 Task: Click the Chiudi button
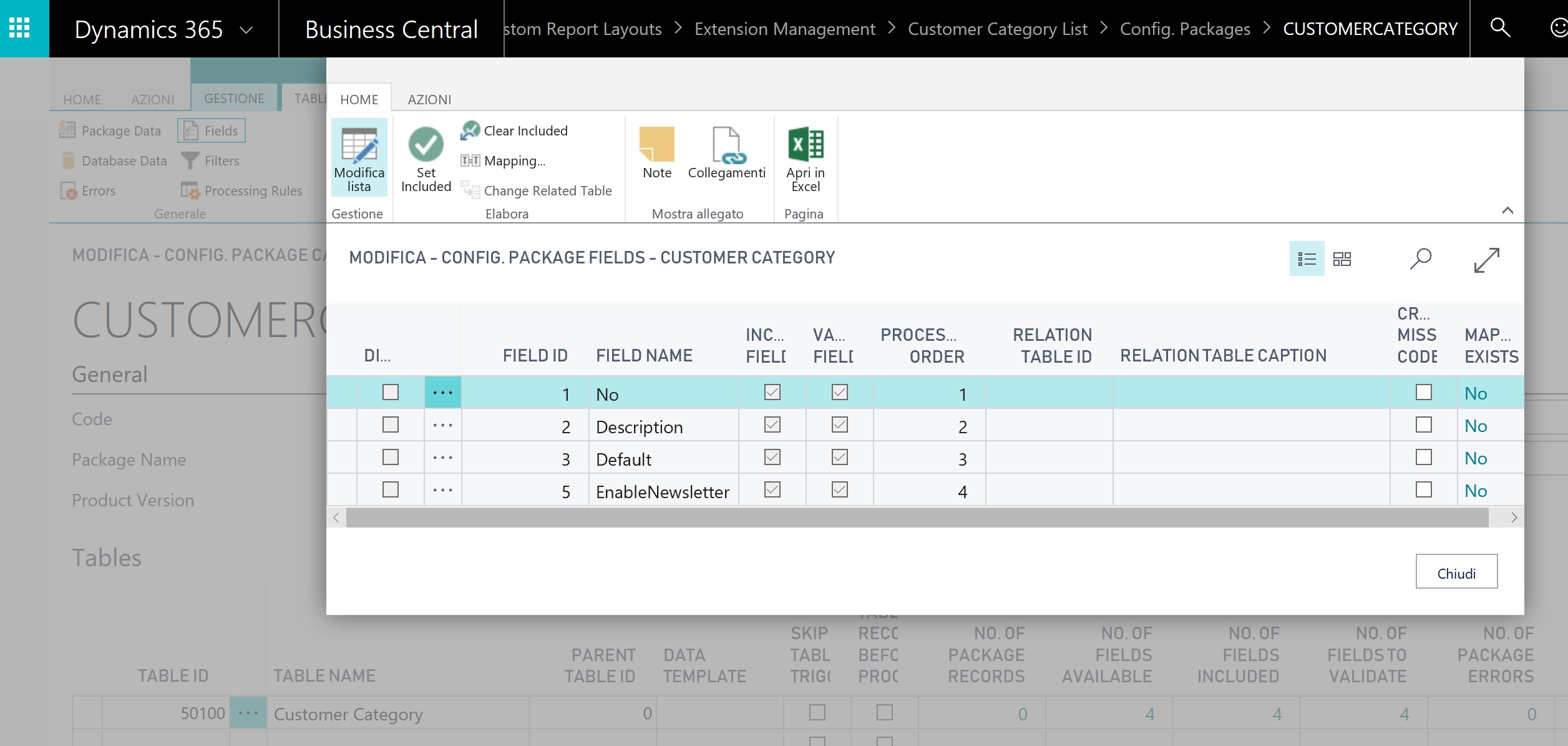coord(1456,571)
